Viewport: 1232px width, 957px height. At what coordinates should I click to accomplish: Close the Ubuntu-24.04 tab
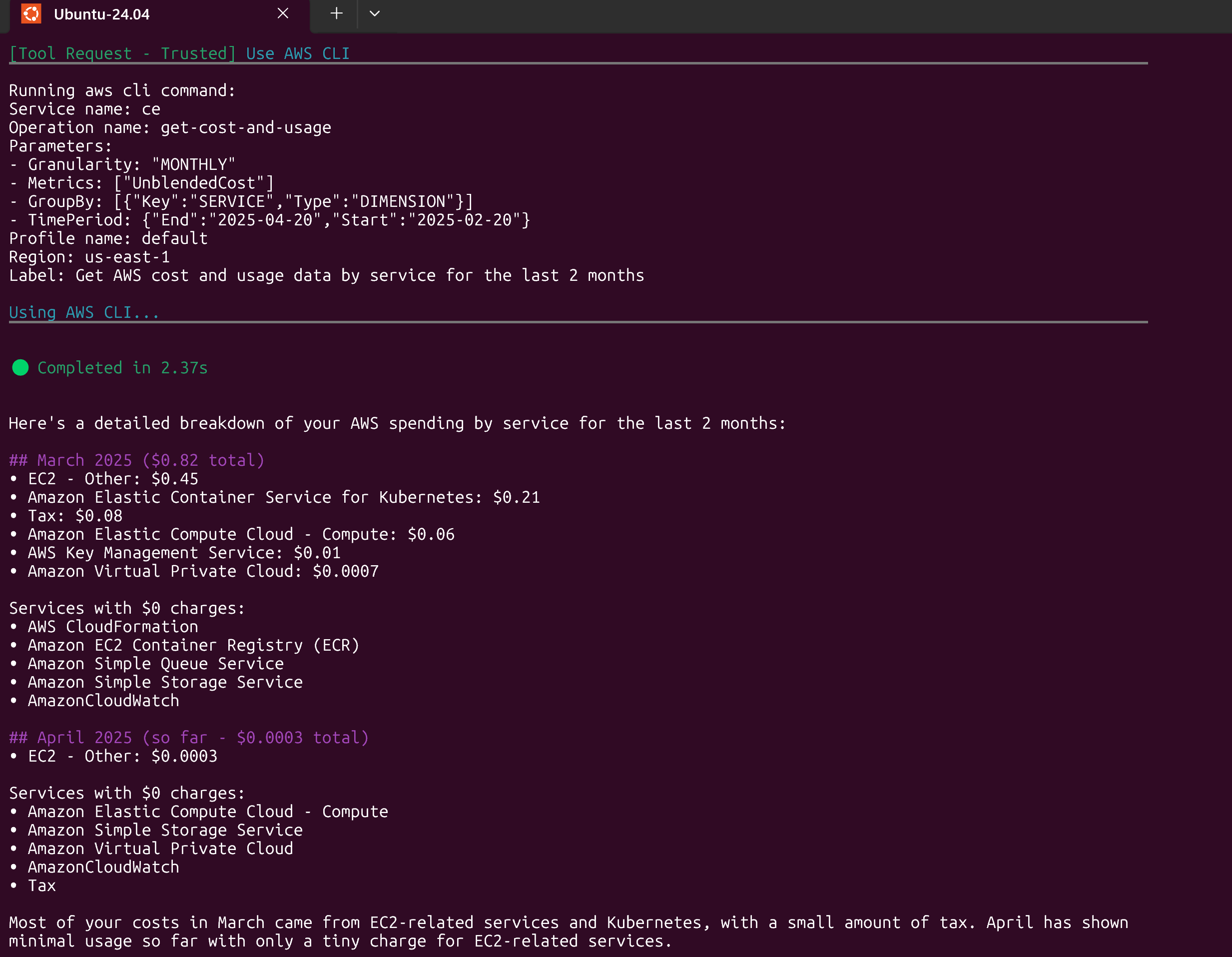click(283, 13)
